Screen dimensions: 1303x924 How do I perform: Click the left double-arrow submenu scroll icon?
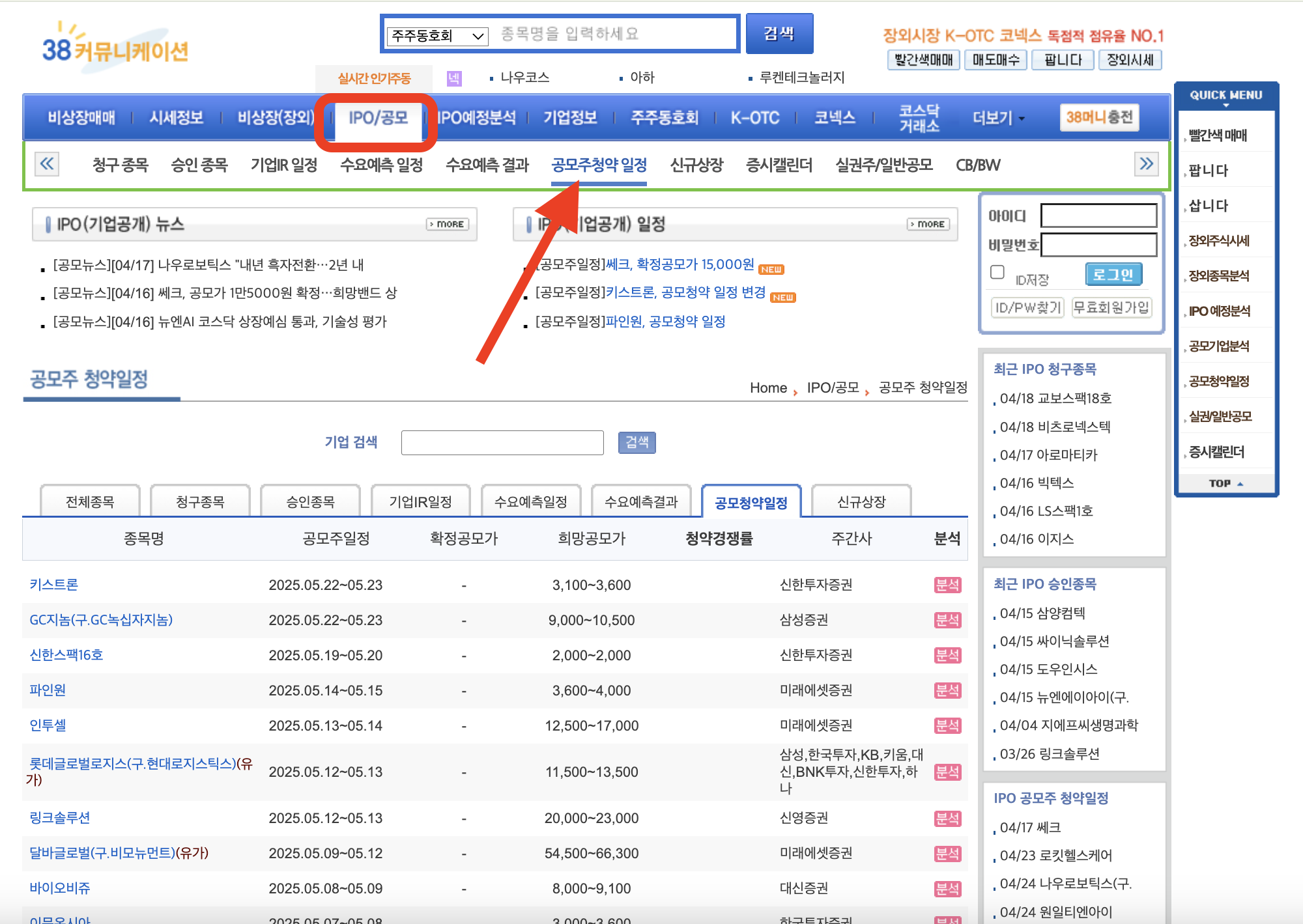click(x=47, y=163)
